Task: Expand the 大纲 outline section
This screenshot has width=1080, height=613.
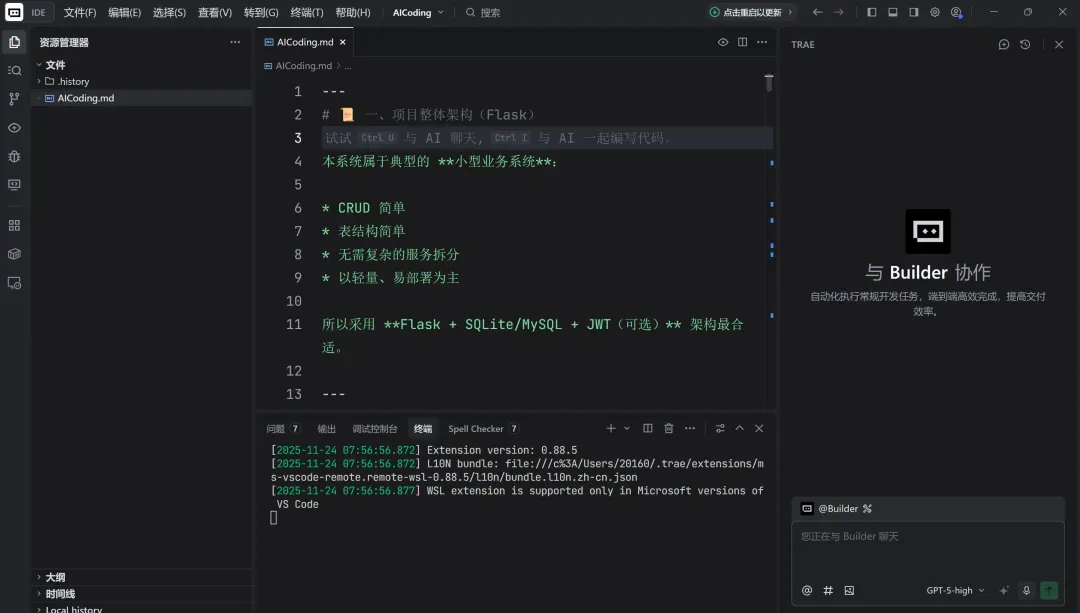Action: 55,577
